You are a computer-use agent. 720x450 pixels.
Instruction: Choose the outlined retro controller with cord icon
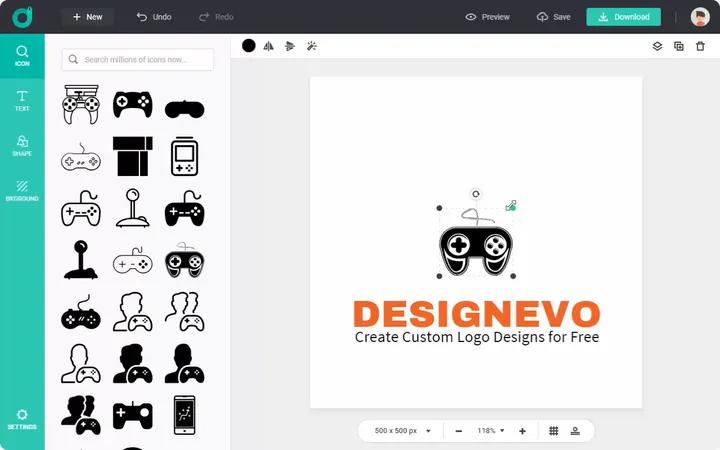81,157
